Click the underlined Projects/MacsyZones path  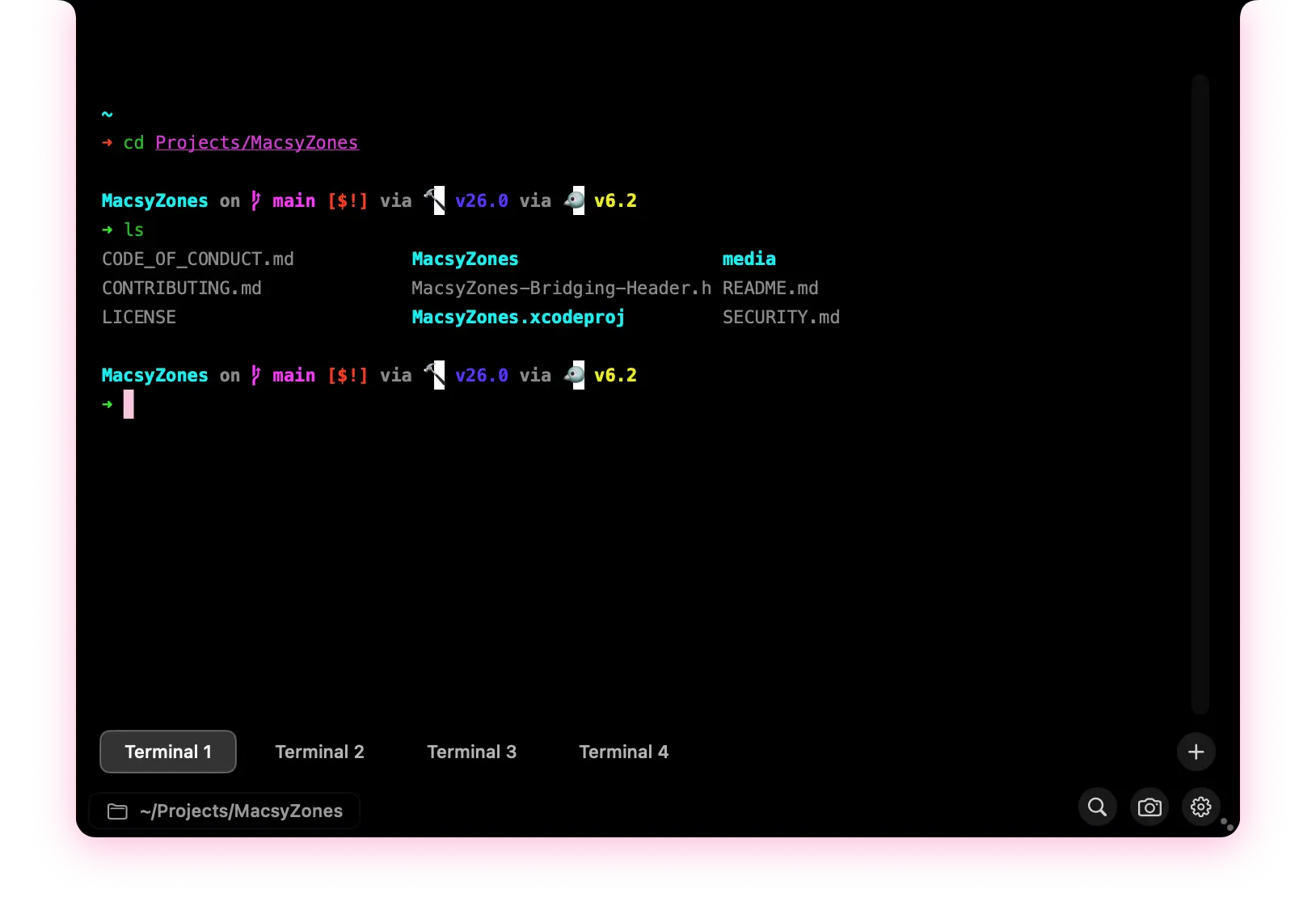pyautogui.click(x=256, y=143)
